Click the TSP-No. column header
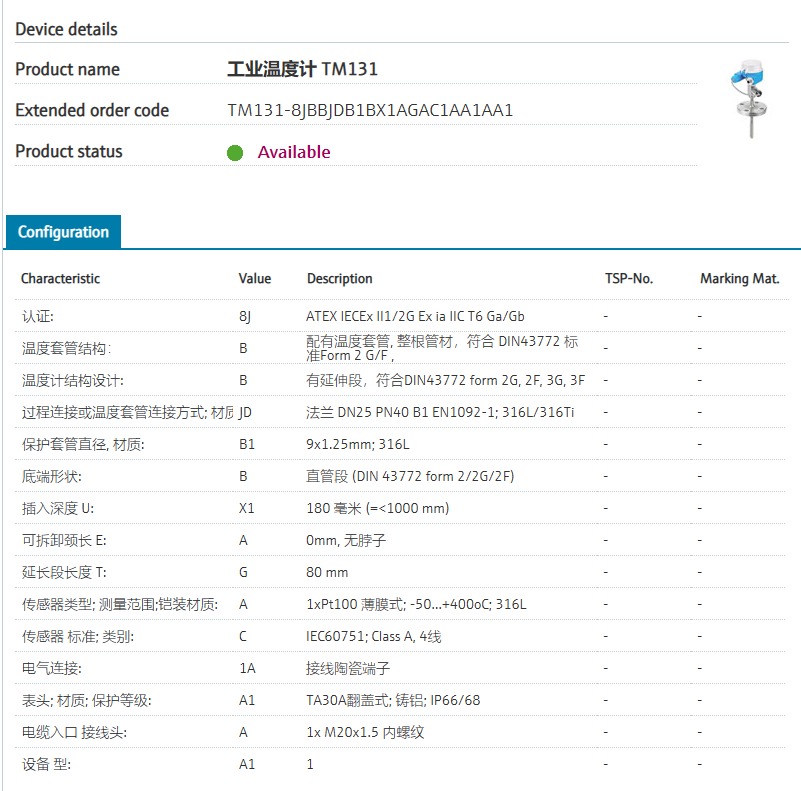 click(x=629, y=279)
